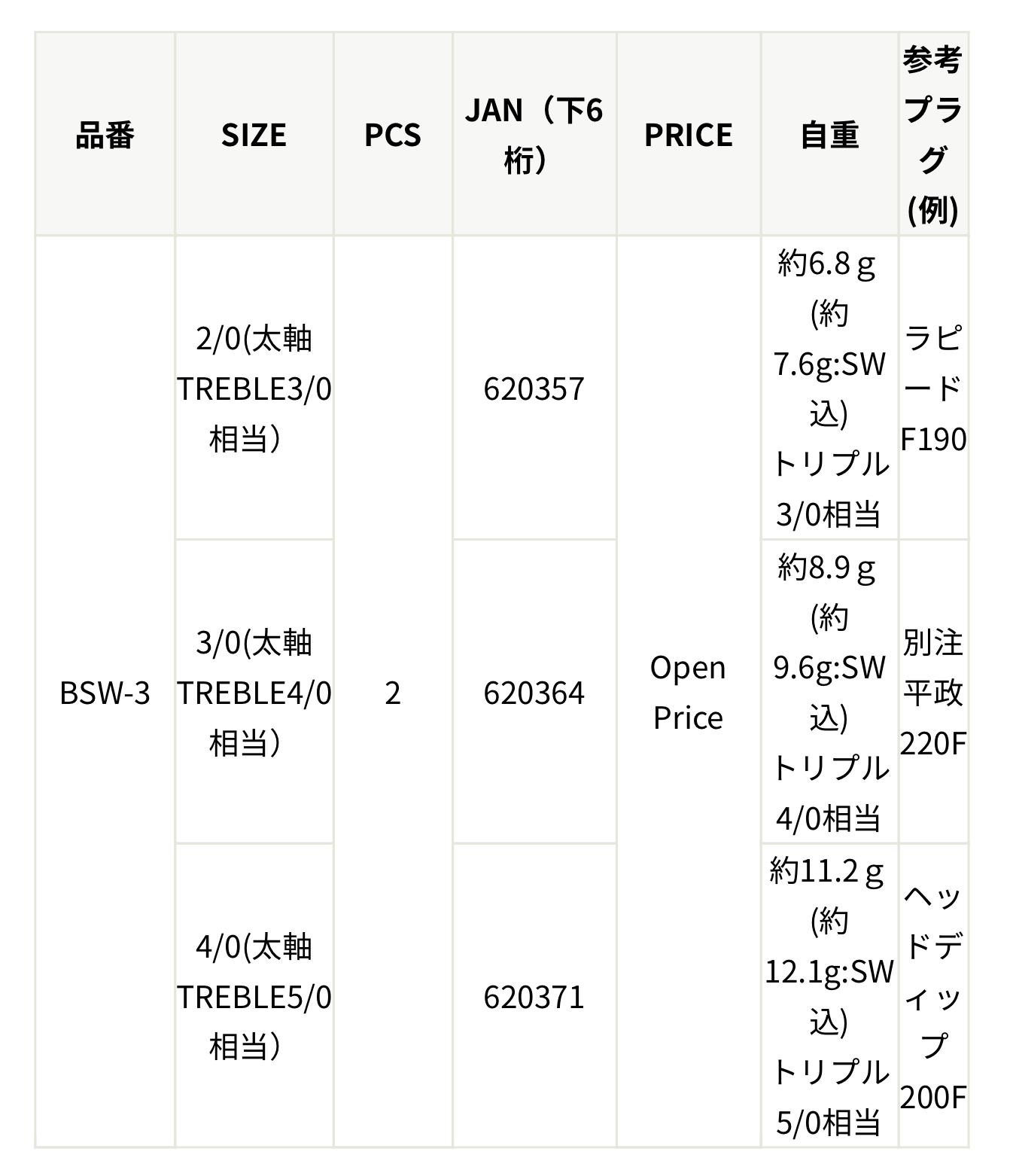Click the 3/0 (太軸TREBLE4/0相当) size cell

pos(254,693)
